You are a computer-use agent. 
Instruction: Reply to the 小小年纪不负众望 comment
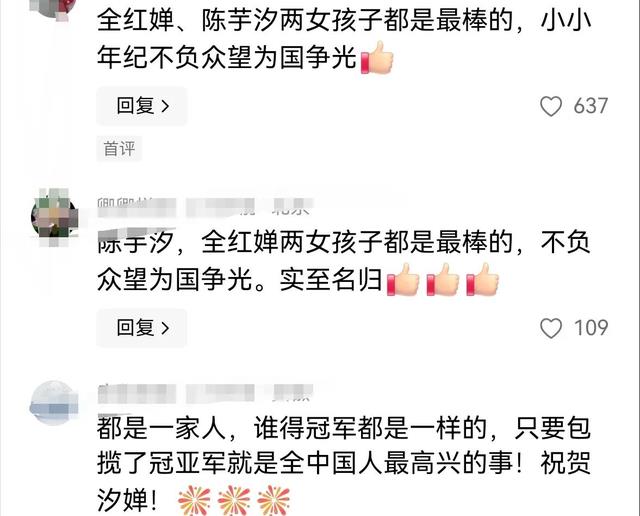point(142,106)
